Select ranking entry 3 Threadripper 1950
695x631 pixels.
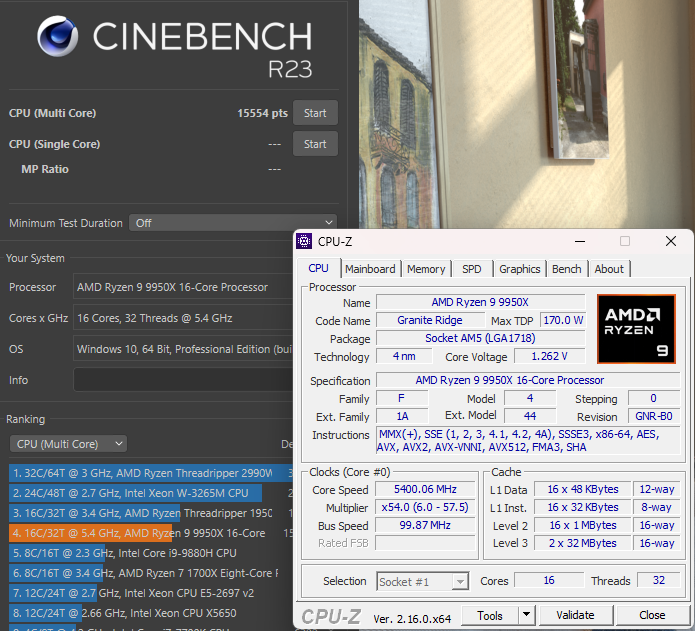[x=151, y=513]
